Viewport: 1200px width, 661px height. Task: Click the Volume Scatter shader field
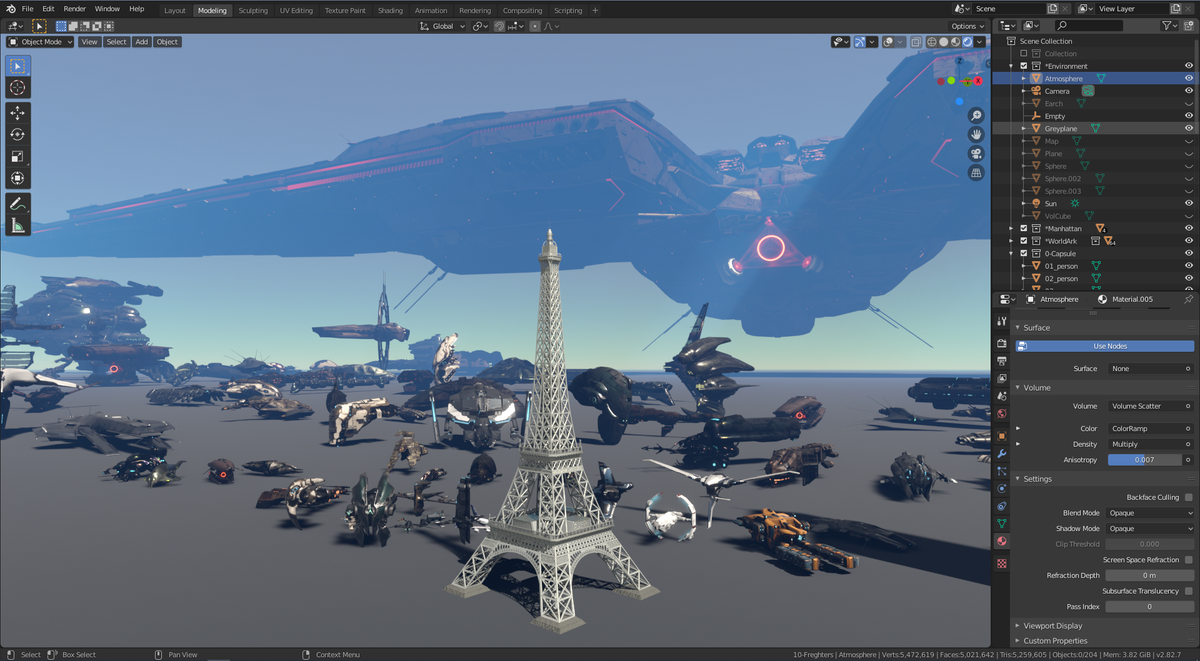click(1149, 406)
